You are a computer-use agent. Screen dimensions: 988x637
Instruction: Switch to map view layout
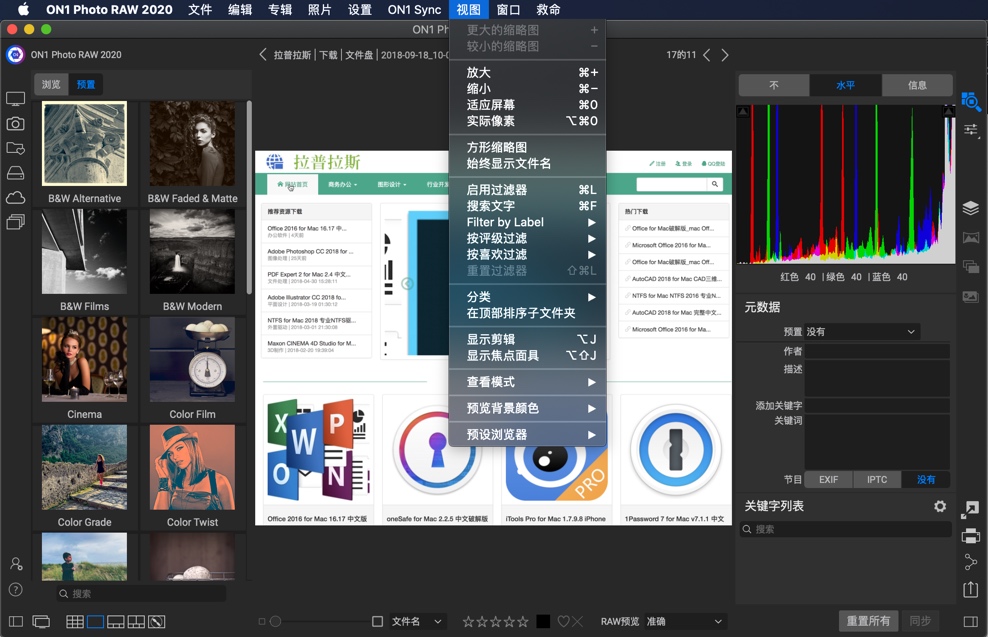pyautogui.click(x=157, y=622)
